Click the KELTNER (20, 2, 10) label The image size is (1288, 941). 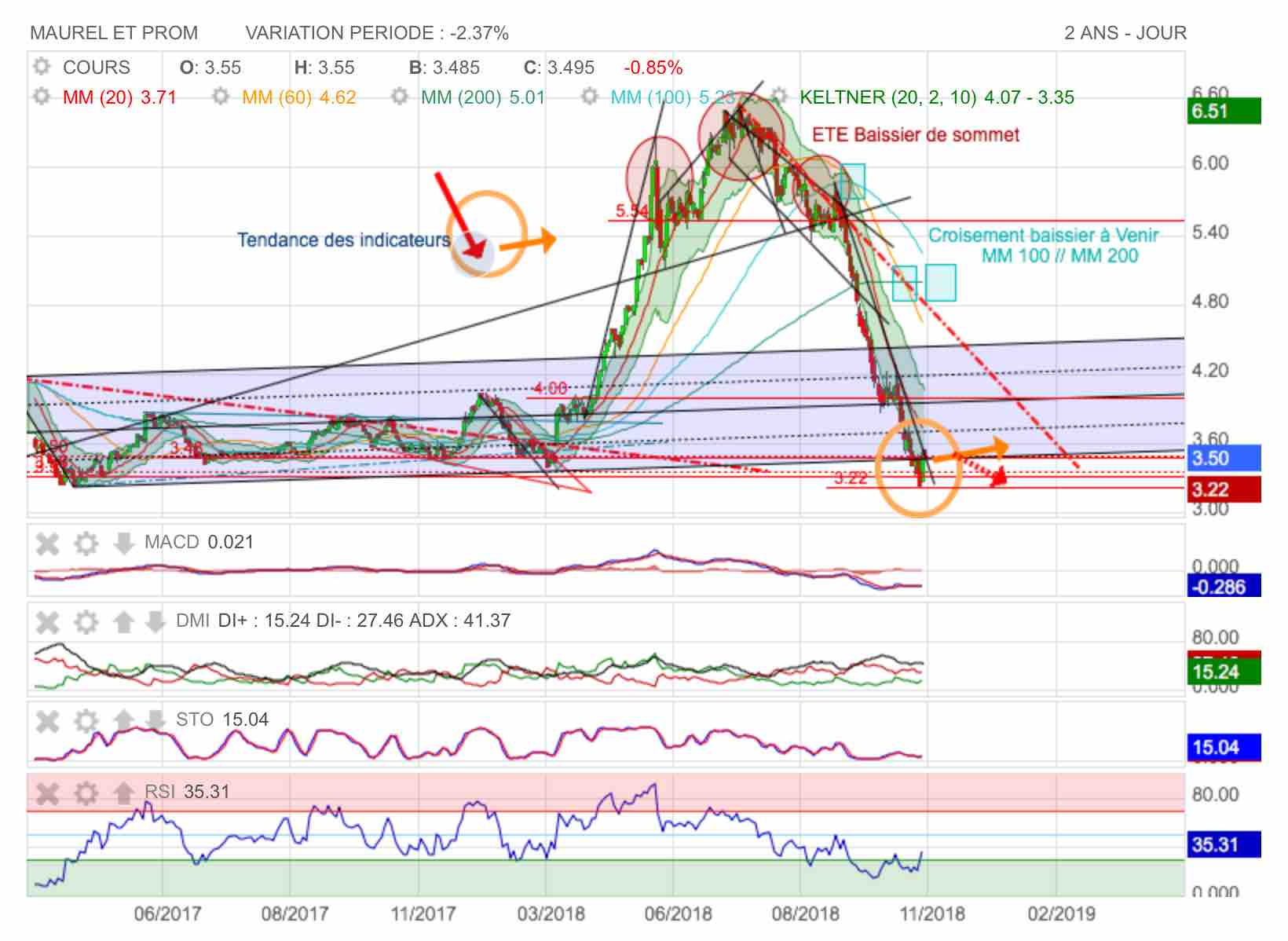tap(937, 97)
